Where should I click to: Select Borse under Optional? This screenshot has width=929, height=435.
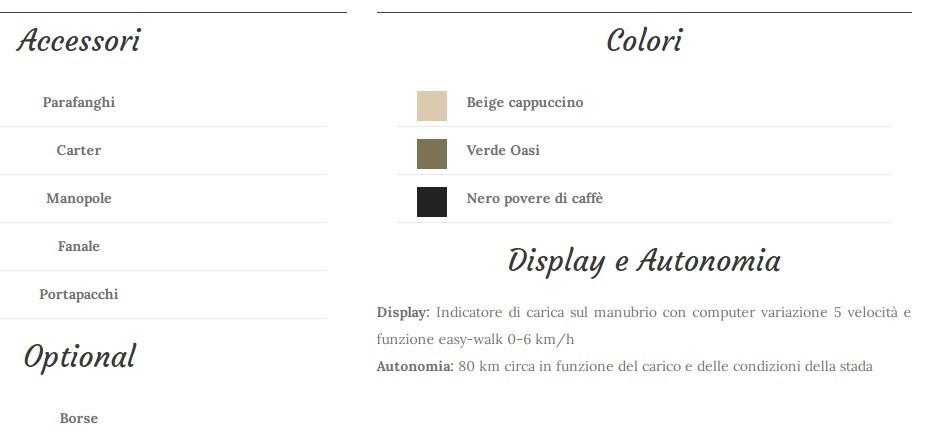click(79, 419)
